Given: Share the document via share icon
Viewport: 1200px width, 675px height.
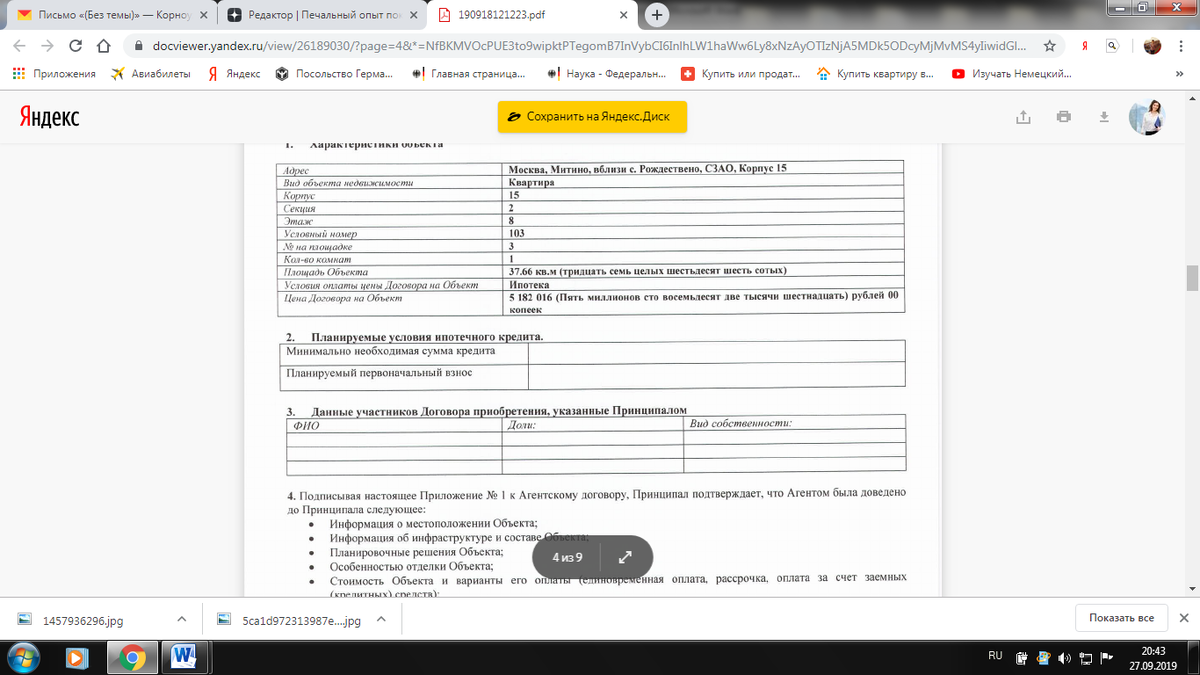Looking at the screenshot, I should (1023, 117).
